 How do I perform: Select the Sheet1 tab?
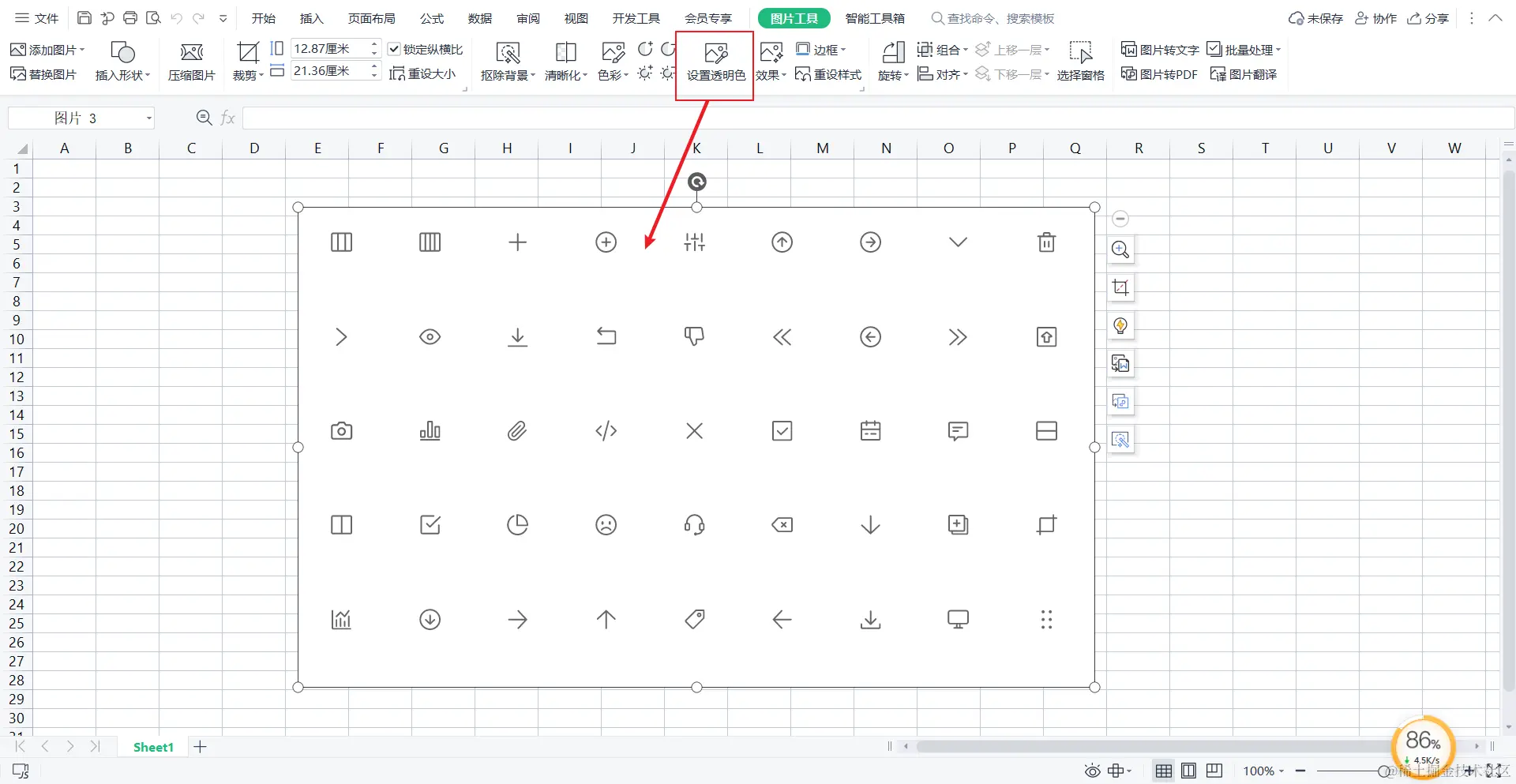click(x=153, y=747)
